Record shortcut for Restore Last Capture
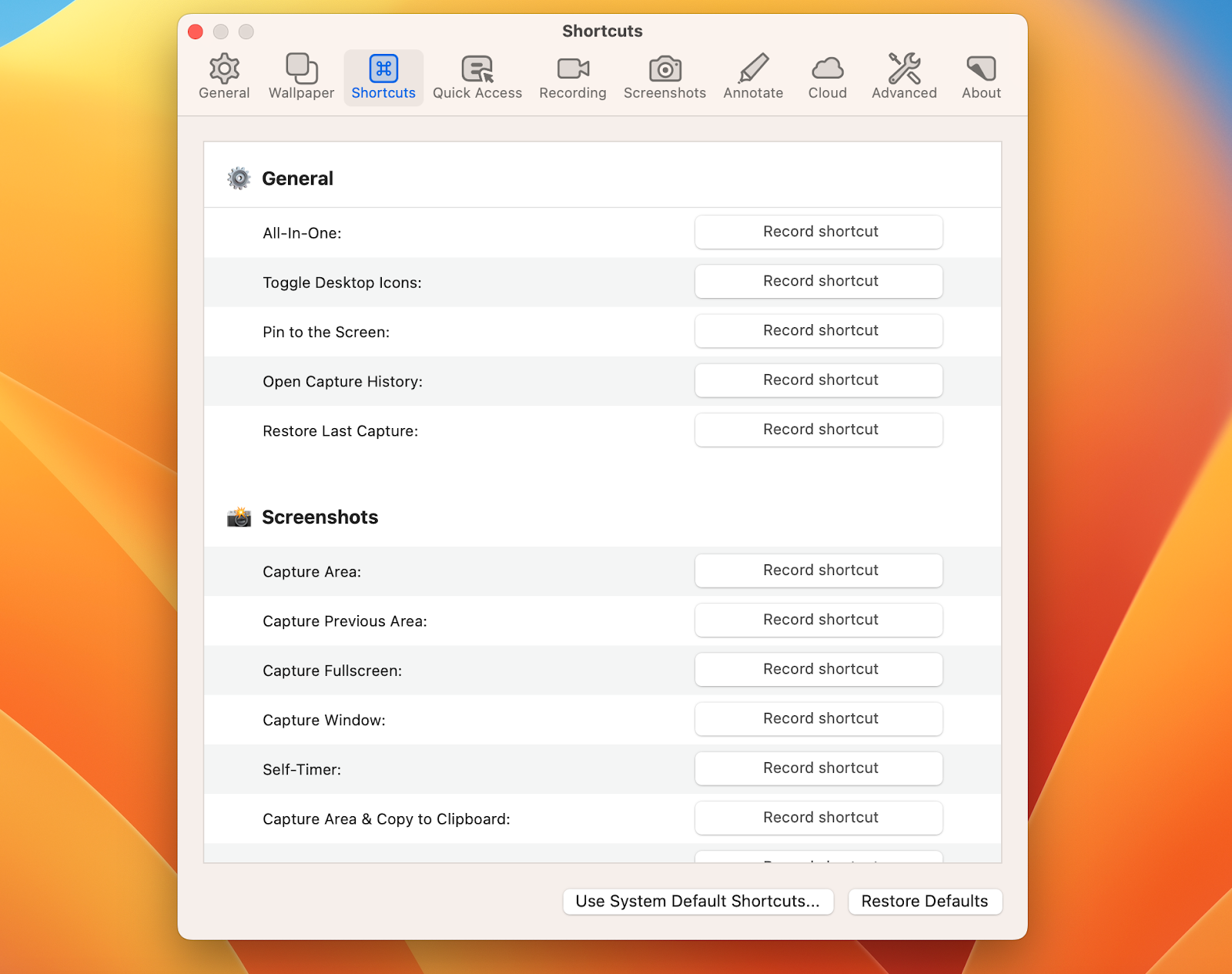1232x974 pixels. [819, 430]
